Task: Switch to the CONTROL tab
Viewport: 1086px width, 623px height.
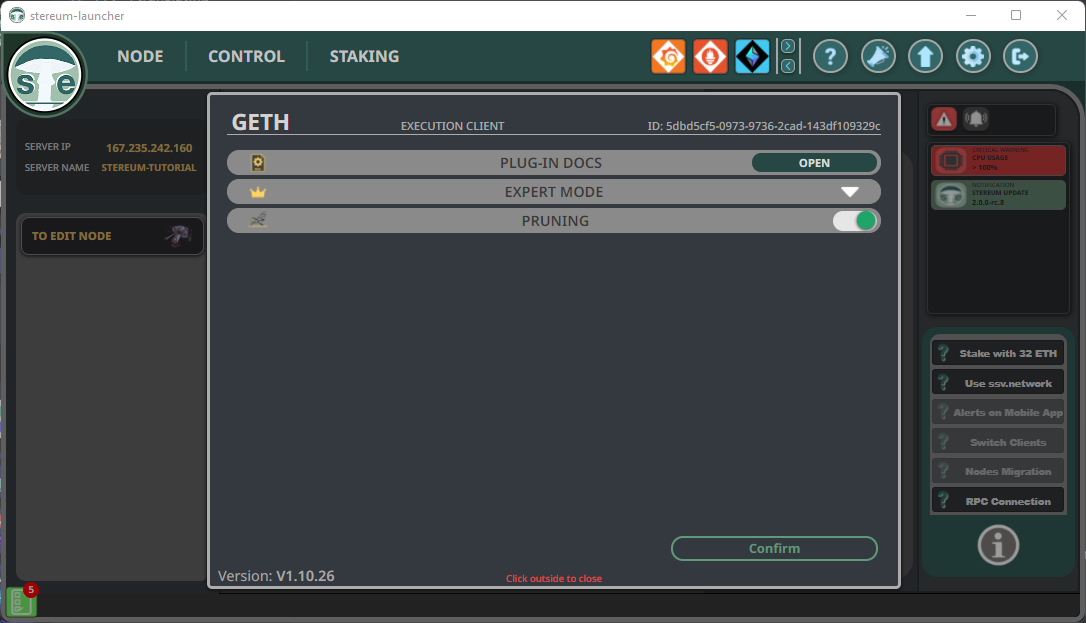Action: pos(247,56)
